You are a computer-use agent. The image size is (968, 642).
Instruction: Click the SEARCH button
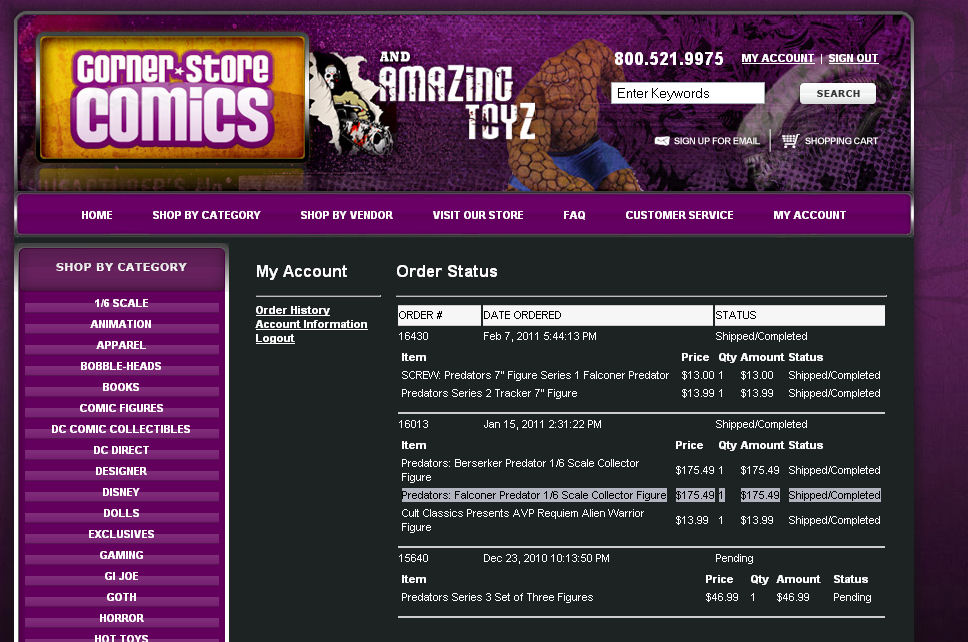pyautogui.click(x=838, y=93)
